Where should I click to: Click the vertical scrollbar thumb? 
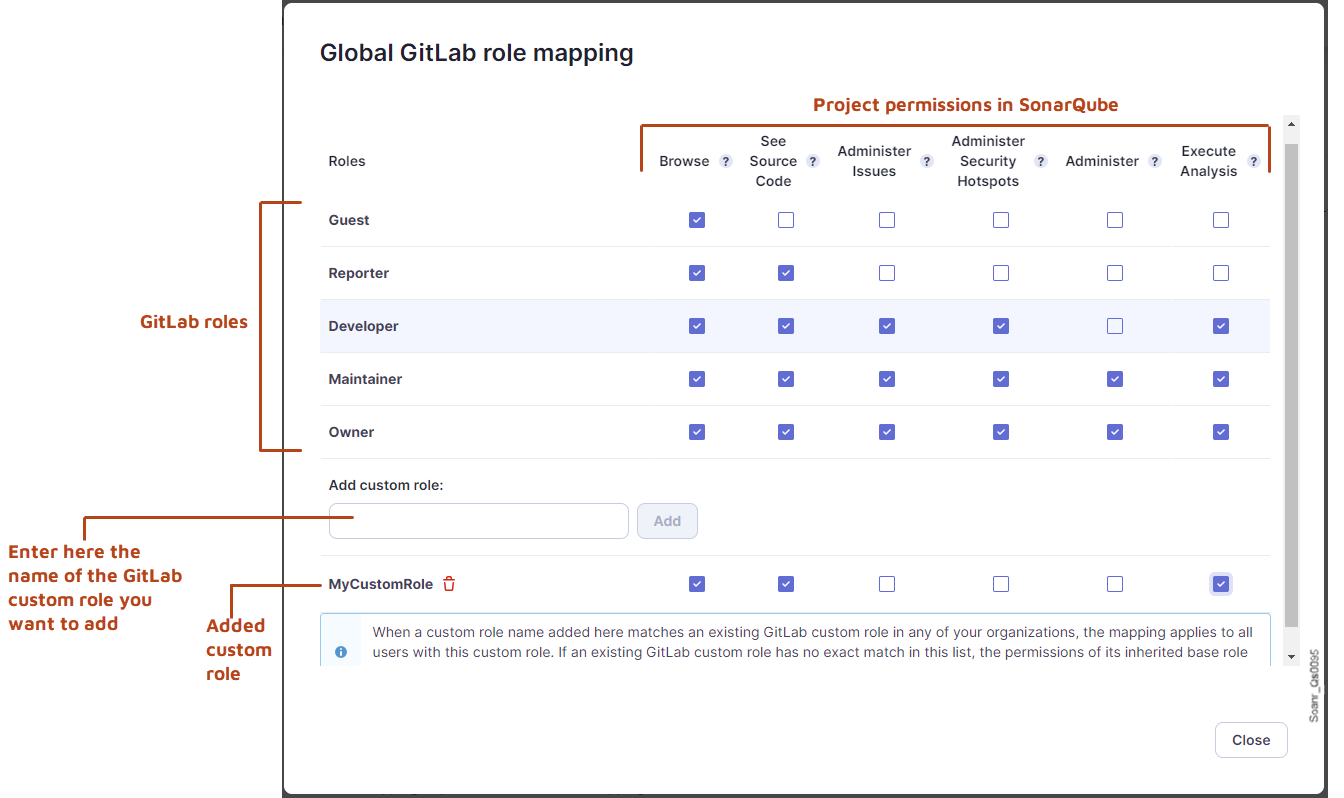click(x=1291, y=385)
